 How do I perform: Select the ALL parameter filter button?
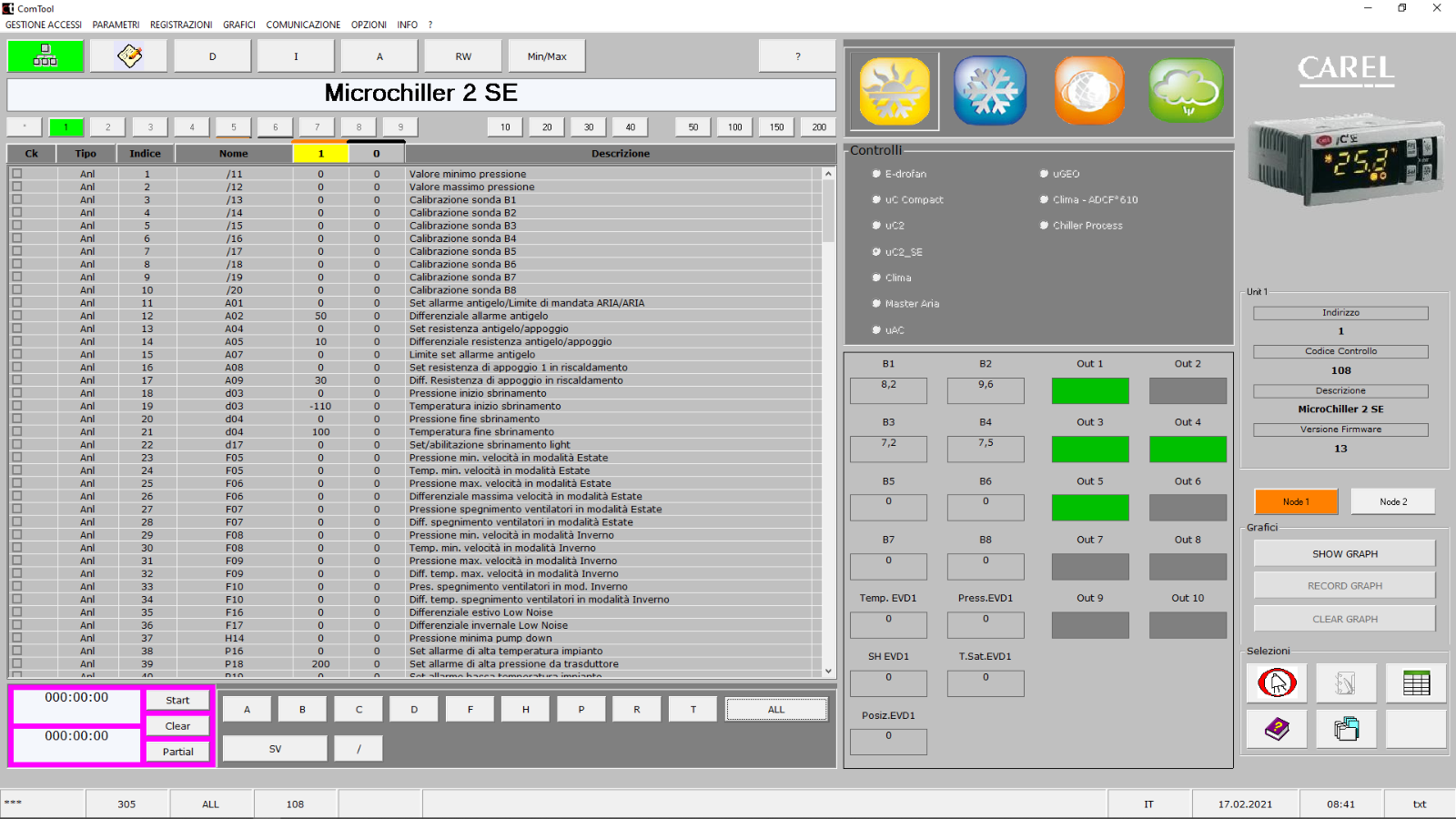point(776,709)
